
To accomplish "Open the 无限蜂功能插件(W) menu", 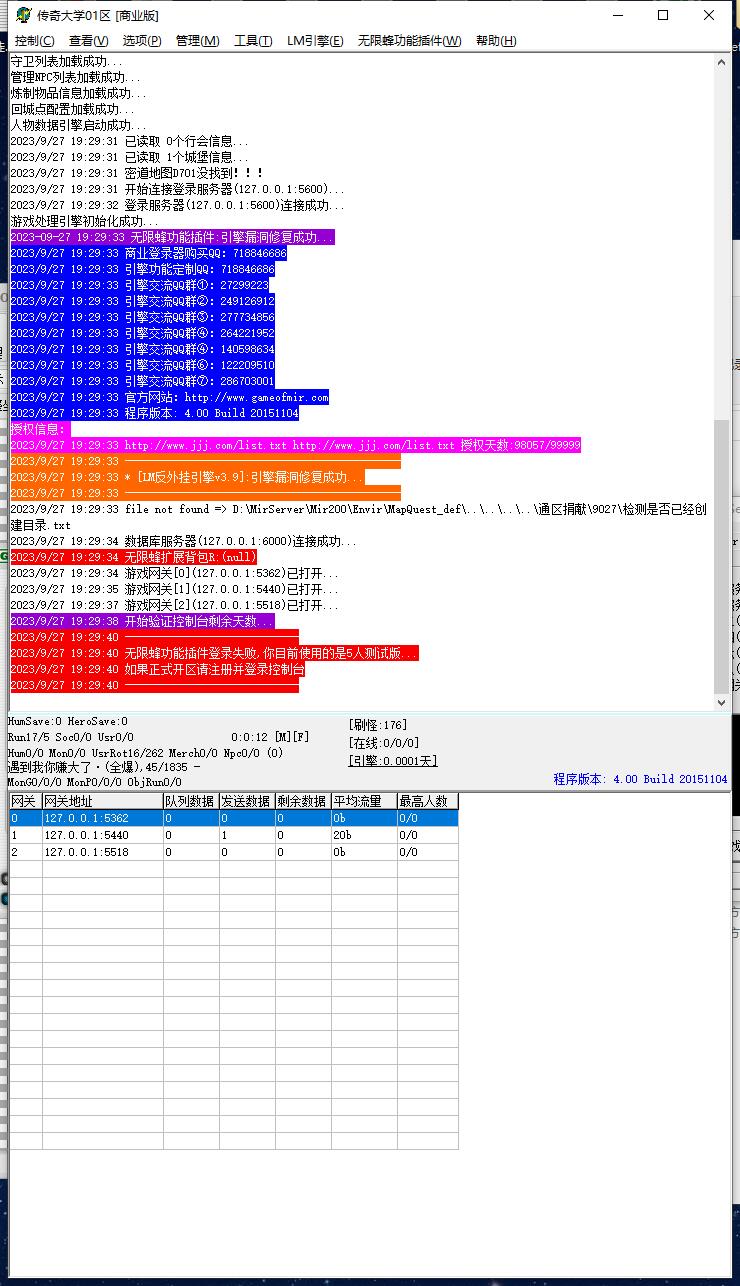I will click(410, 41).
